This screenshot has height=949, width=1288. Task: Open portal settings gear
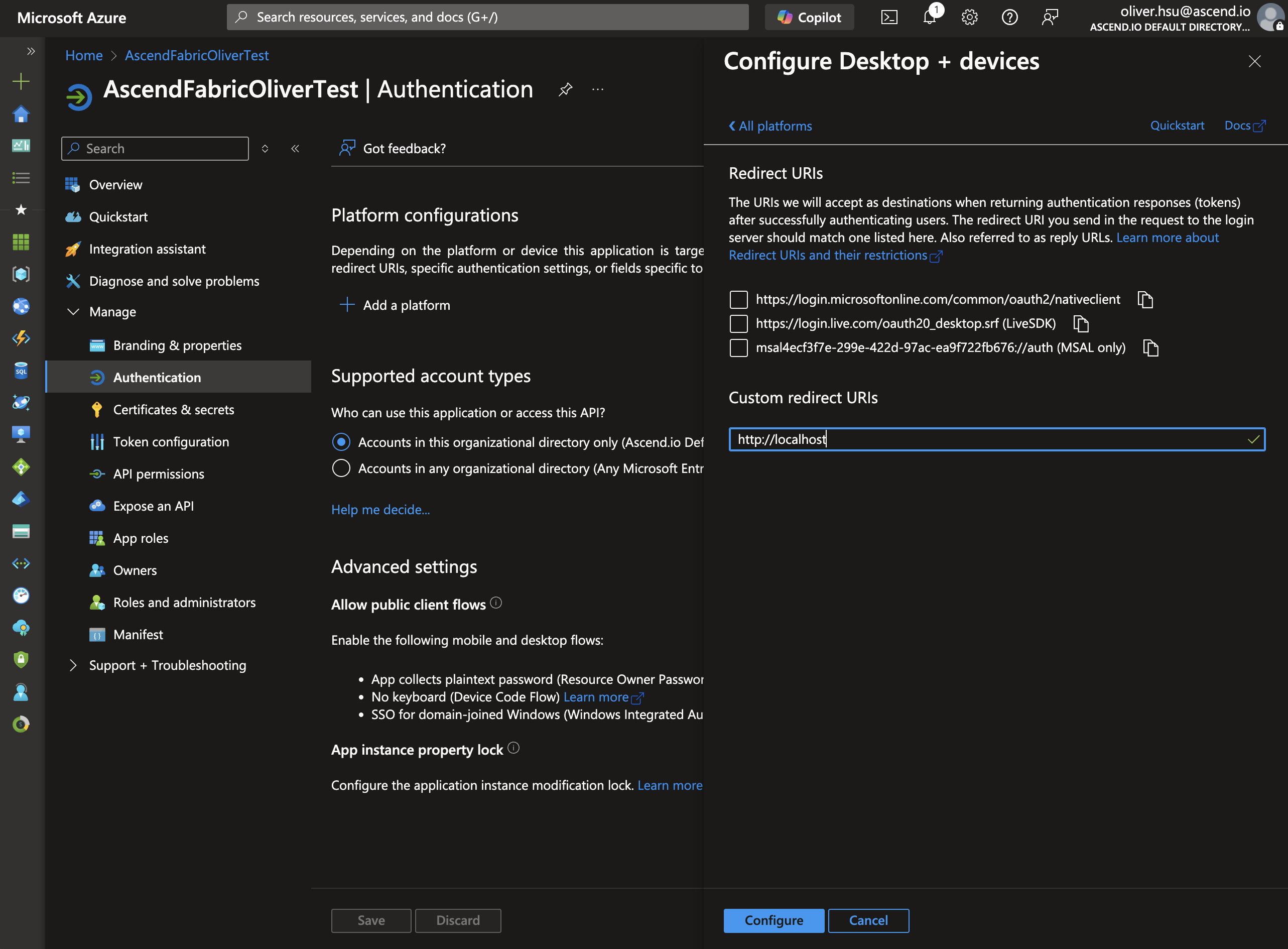coord(969,17)
